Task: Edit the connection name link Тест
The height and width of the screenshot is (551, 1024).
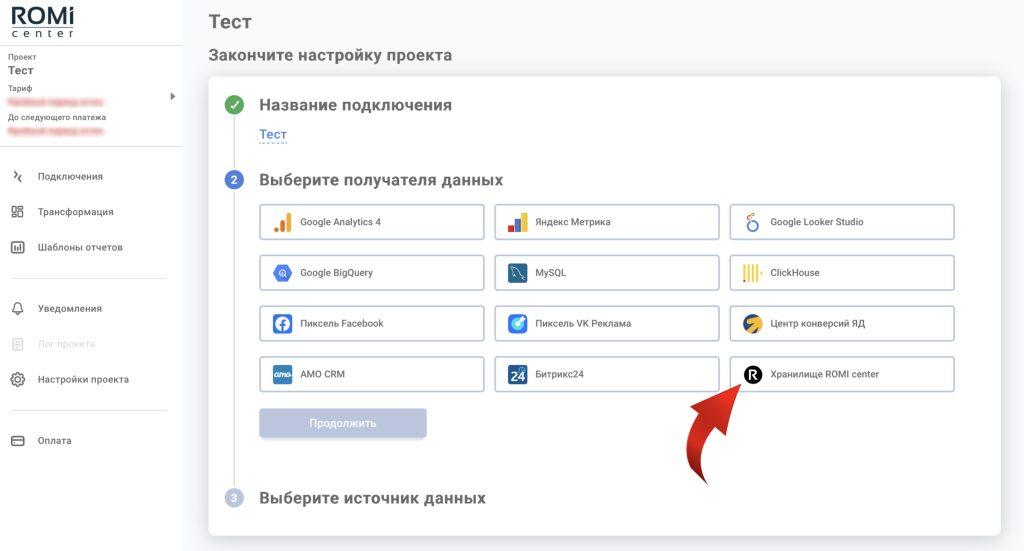Action: [273, 134]
